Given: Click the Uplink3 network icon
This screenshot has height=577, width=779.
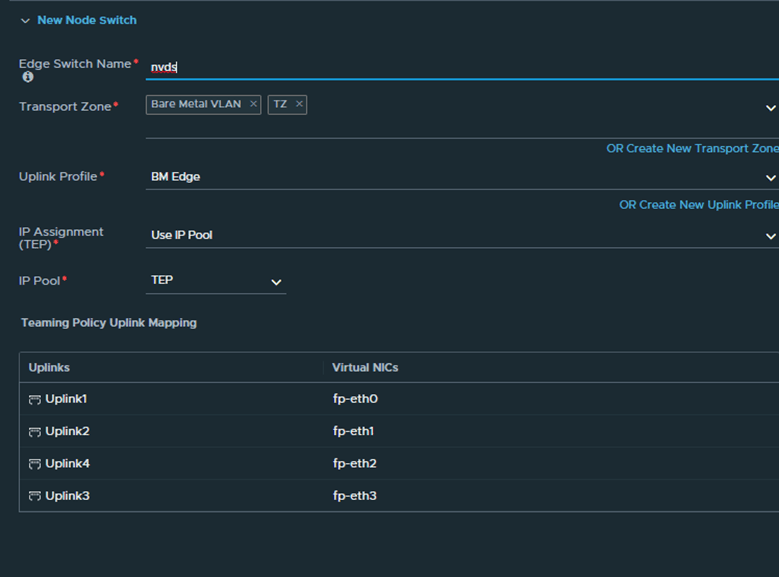Looking at the screenshot, I should [35, 496].
